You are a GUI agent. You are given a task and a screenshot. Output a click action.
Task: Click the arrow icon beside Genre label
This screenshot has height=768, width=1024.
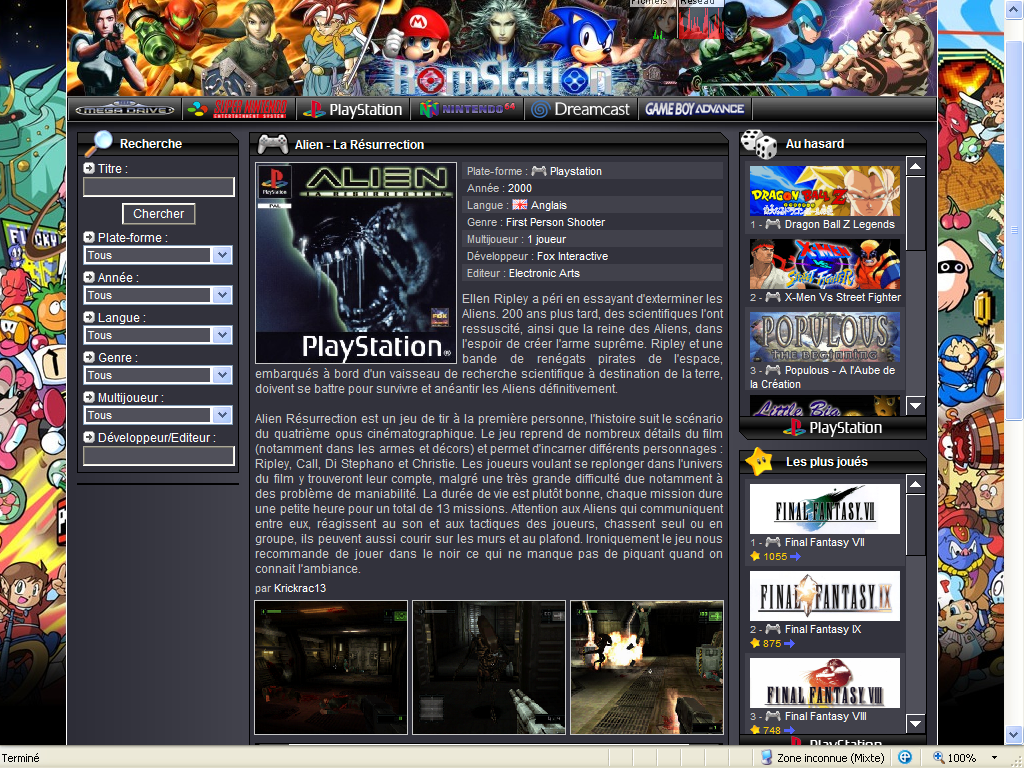(x=89, y=357)
